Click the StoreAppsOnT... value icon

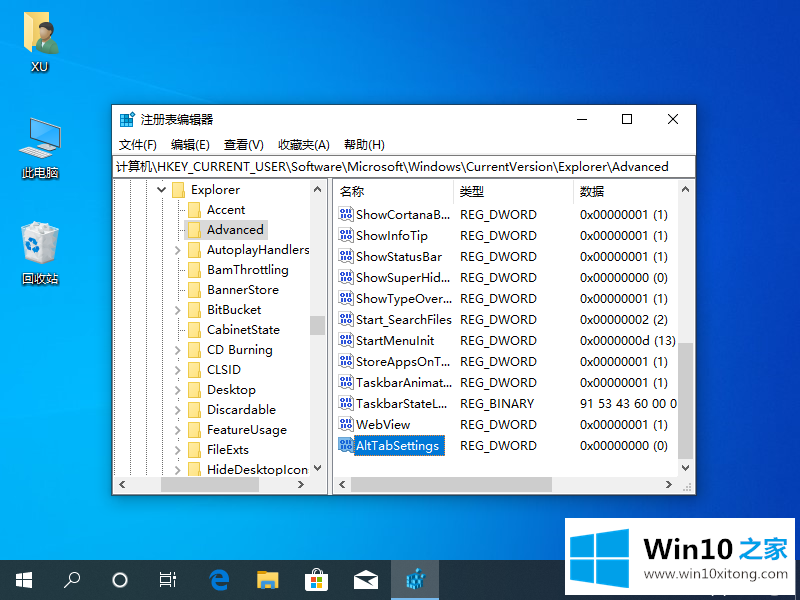click(x=345, y=361)
